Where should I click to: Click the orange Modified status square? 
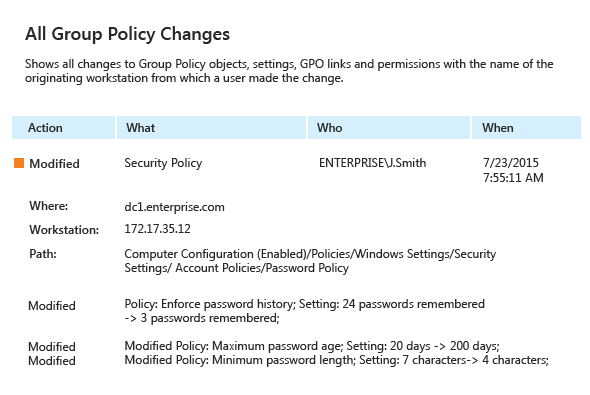coord(19,163)
